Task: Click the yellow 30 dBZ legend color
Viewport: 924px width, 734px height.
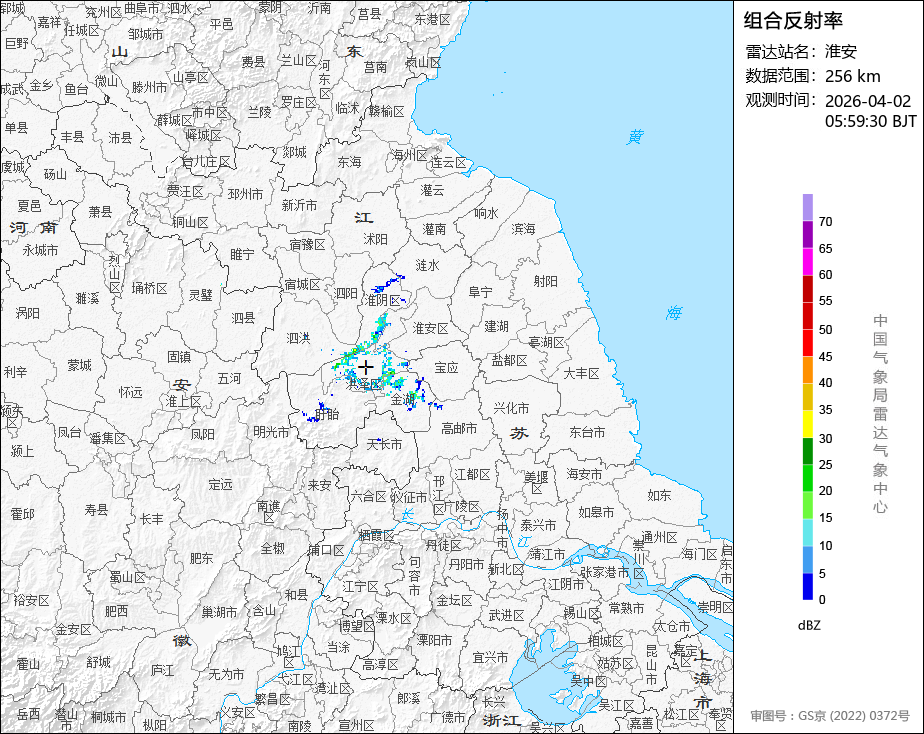Action: [807, 424]
